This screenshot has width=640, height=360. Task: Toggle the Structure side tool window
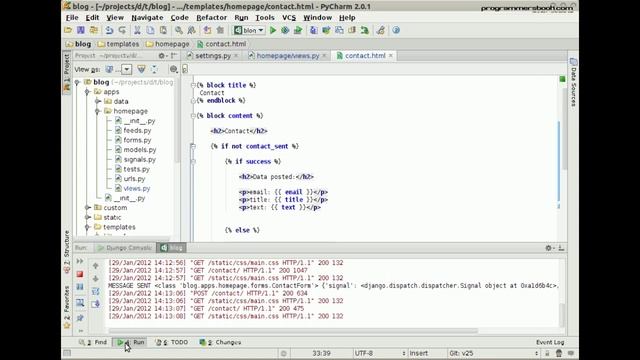67,252
